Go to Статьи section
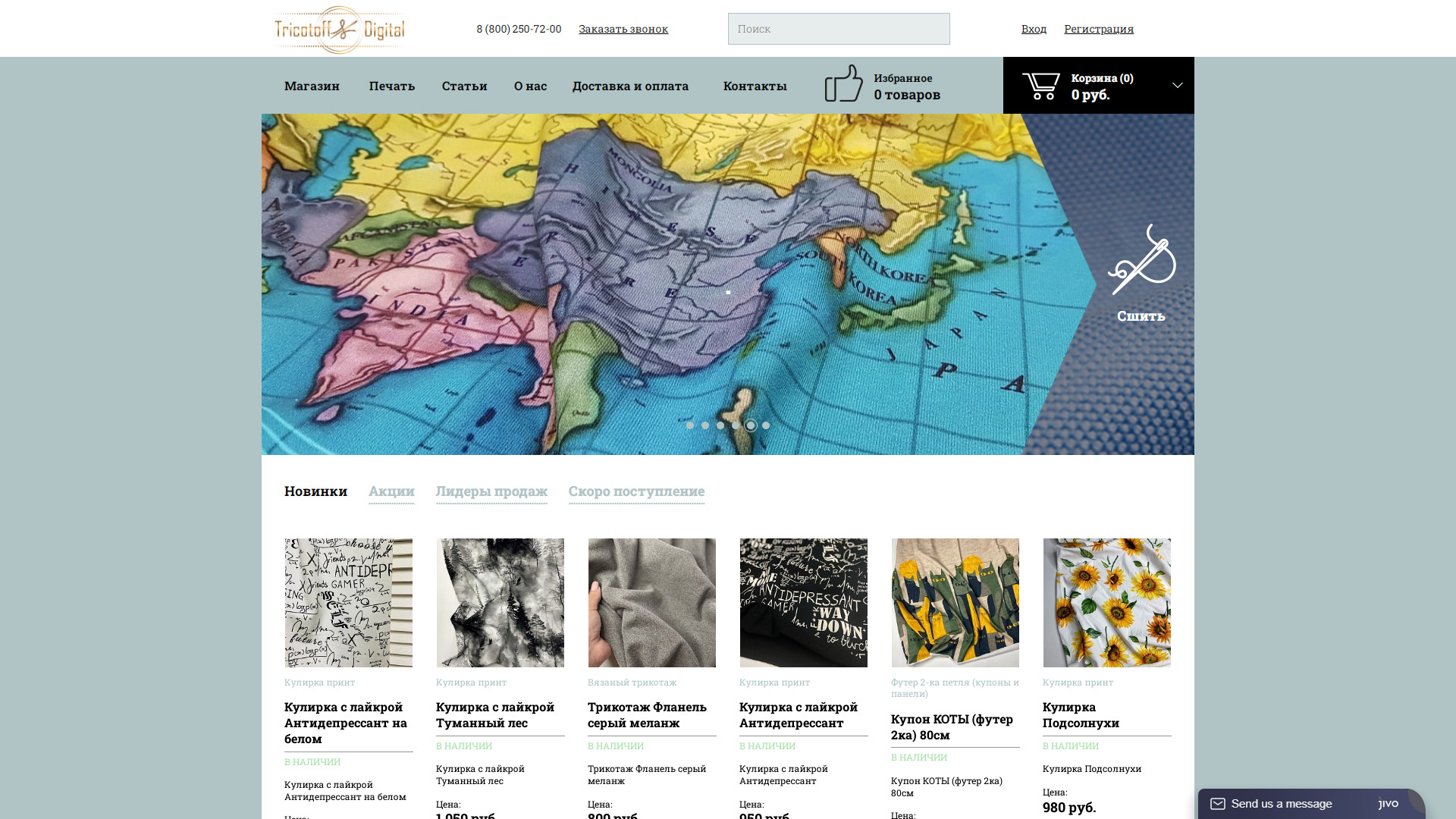This screenshot has width=1456, height=819. [x=465, y=86]
